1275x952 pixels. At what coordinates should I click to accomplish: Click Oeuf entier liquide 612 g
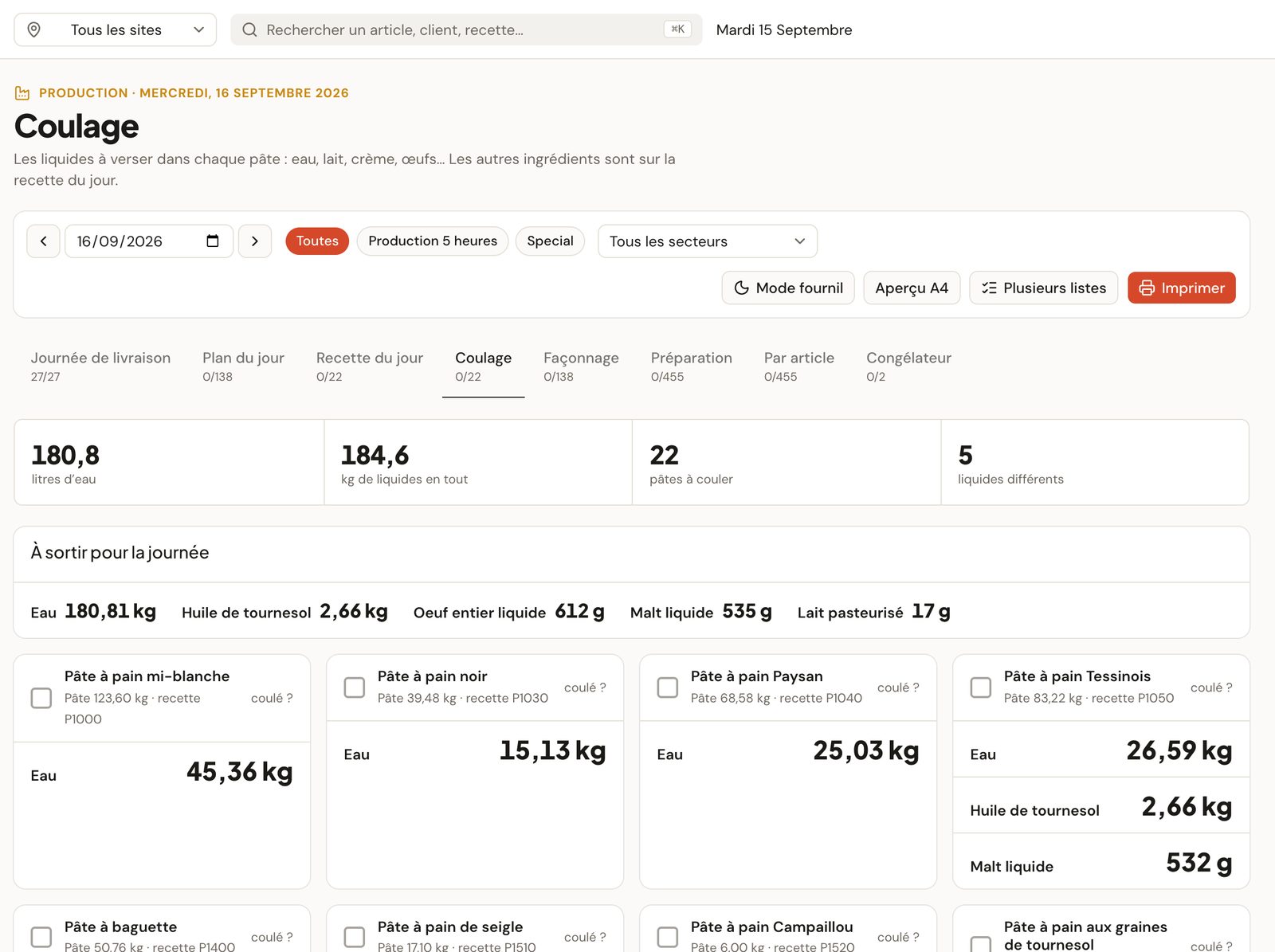[x=508, y=611]
